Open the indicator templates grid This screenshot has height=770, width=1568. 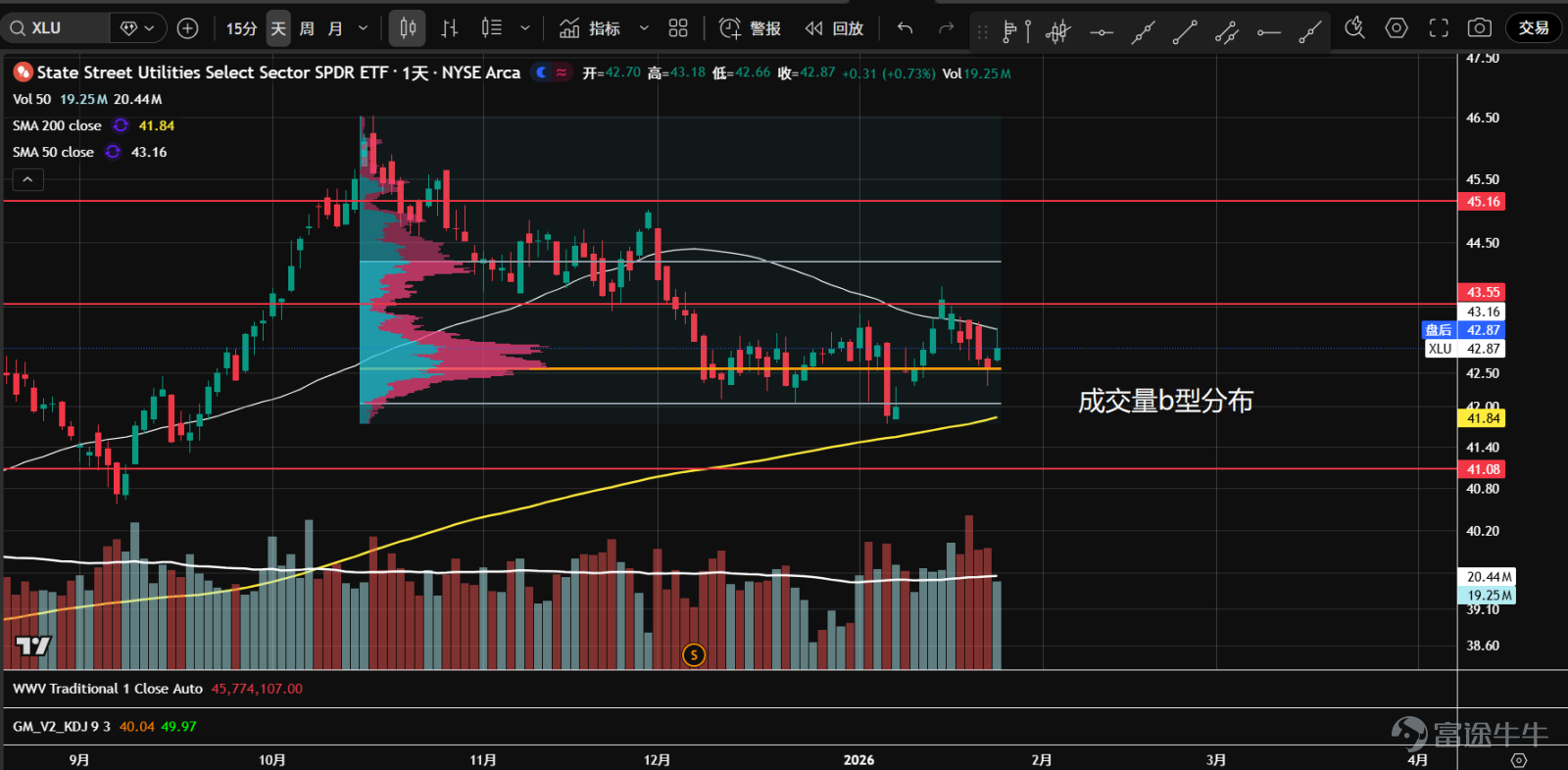[678, 28]
